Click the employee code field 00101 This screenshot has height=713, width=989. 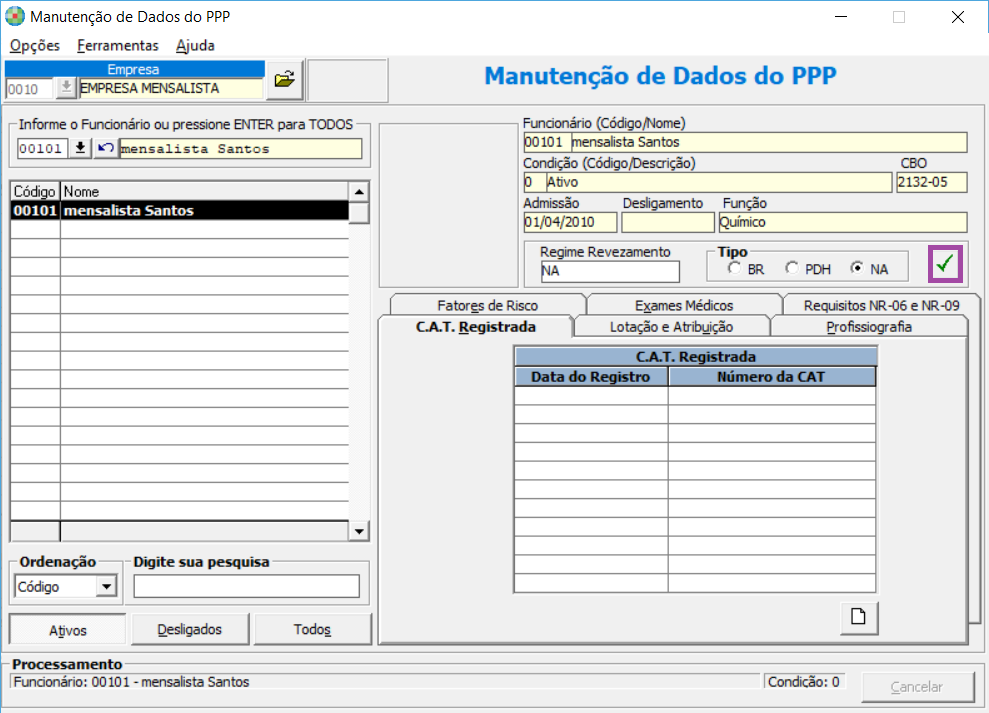click(x=42, y=148)
